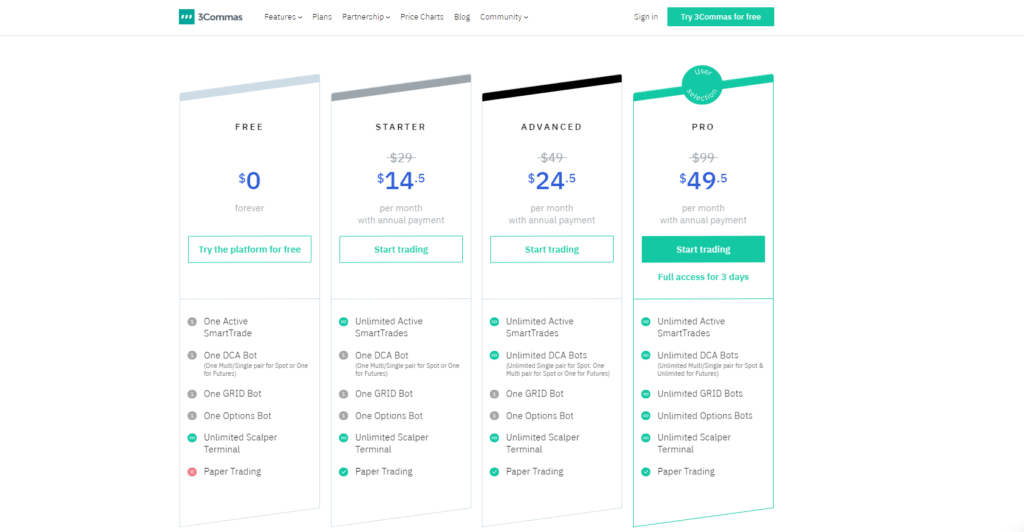Click Pro Unlimited DCA Bots icon

click(646, 356)
